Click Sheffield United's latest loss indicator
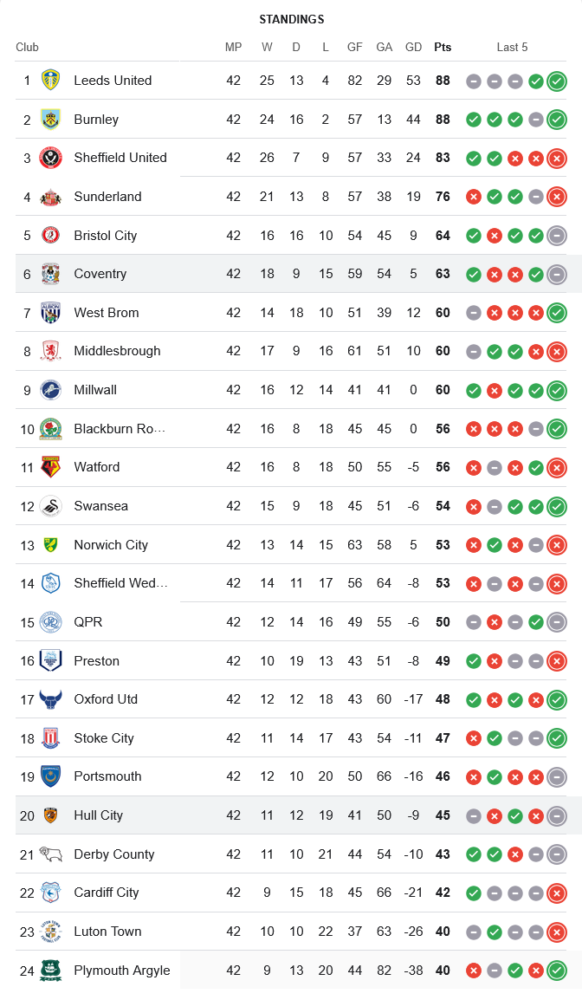582x1000 pixels. 557,158
